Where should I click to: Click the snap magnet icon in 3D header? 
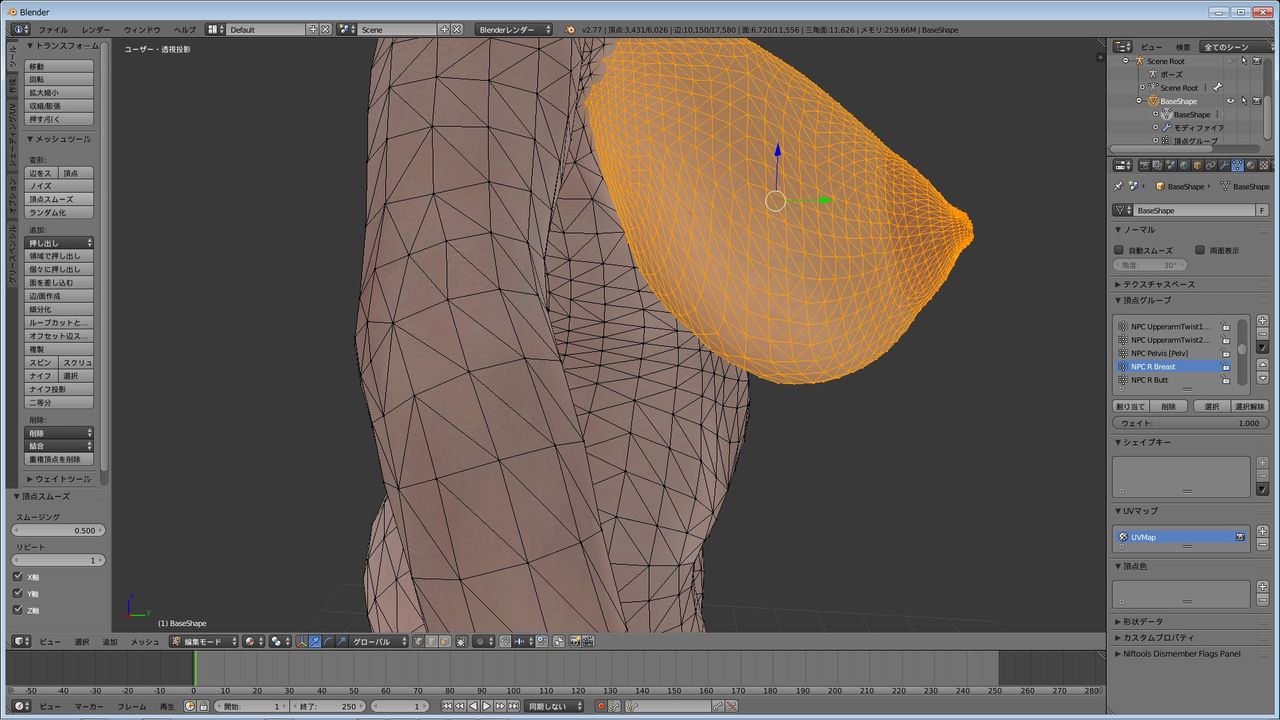(505, 641)
